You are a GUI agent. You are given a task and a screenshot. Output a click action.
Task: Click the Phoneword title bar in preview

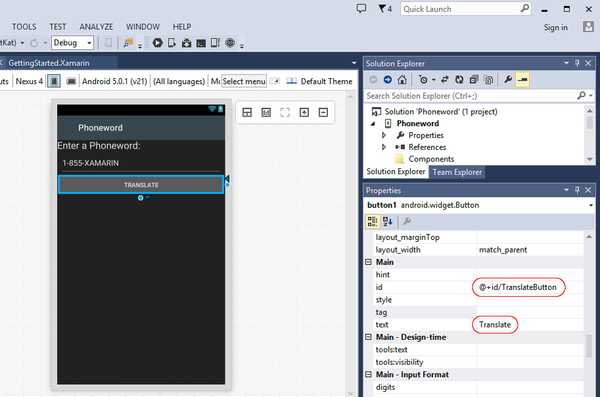coord(141,127)
